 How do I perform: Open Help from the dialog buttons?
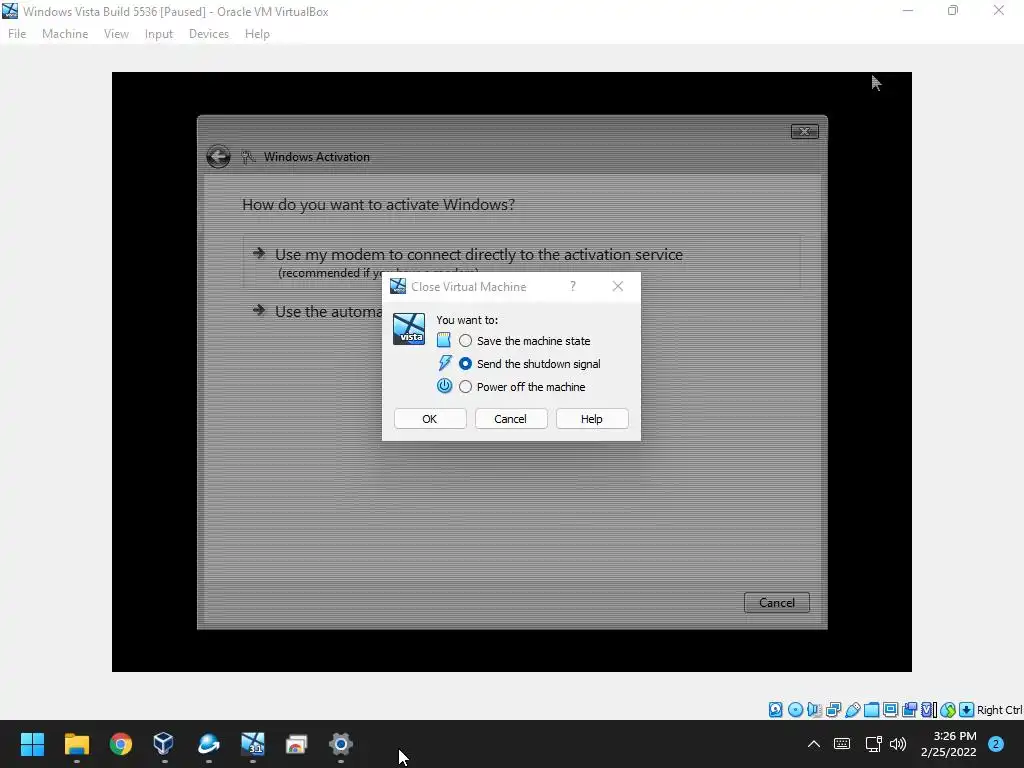(x=592, y=419)
